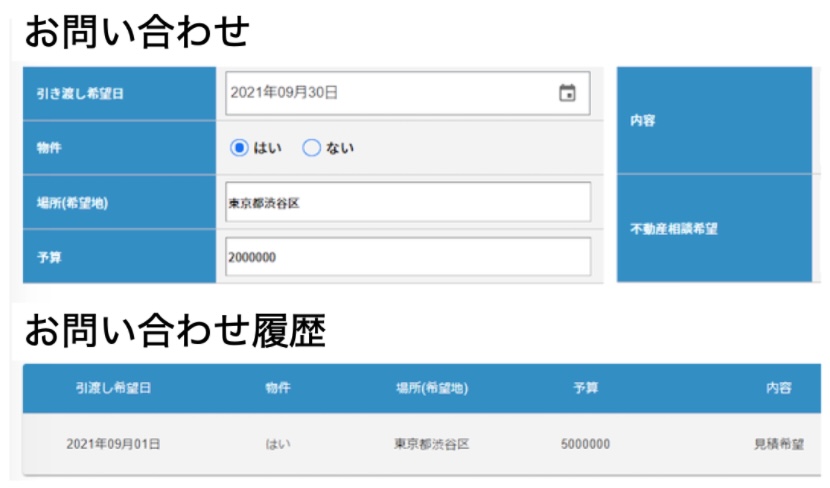Viewport: 830px width, 488px height.
Task: Click the 内容 history column header
Action: click(x=779, y=388)
